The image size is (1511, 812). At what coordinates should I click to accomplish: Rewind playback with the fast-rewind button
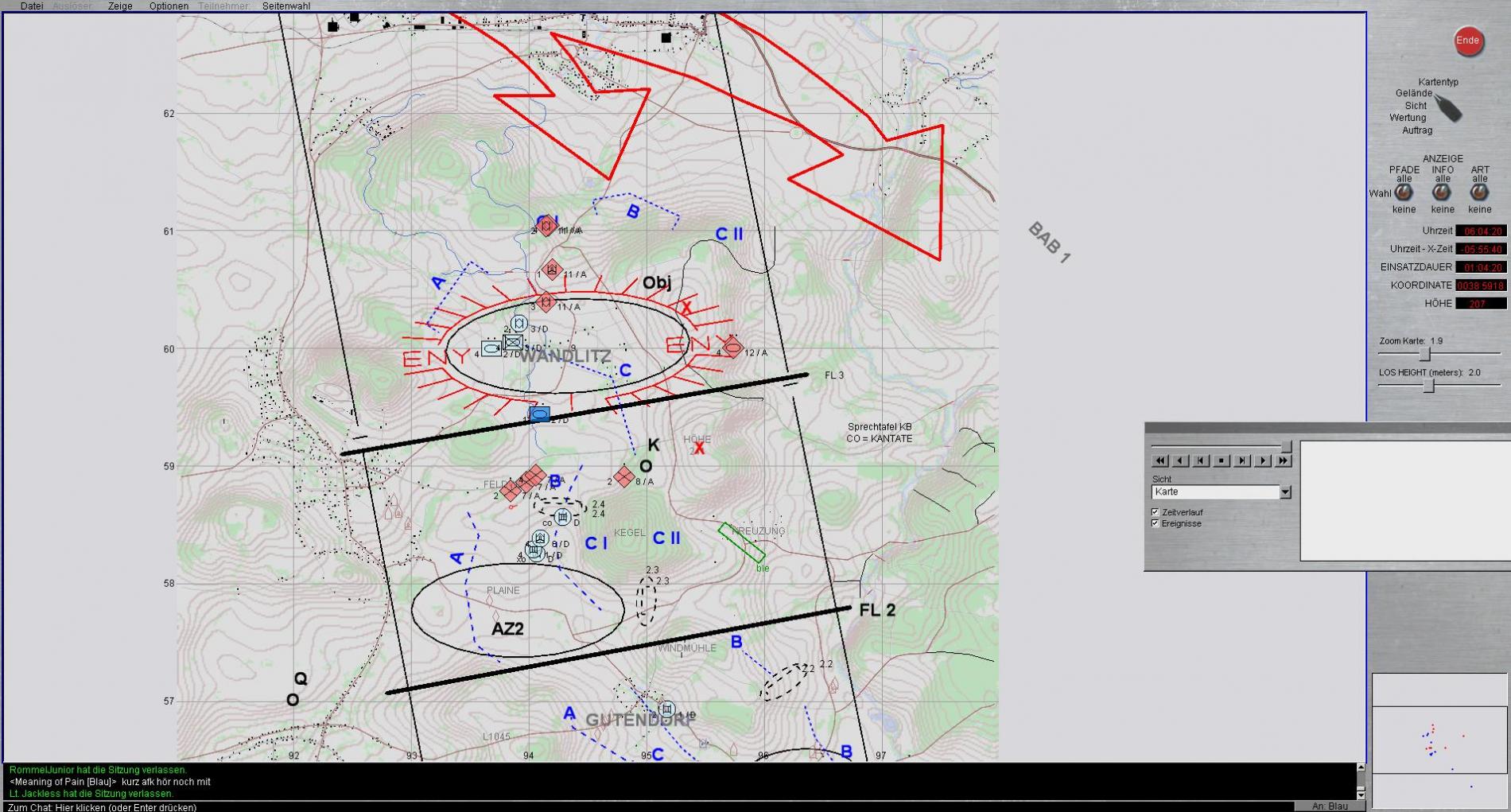pos(1159,460)
